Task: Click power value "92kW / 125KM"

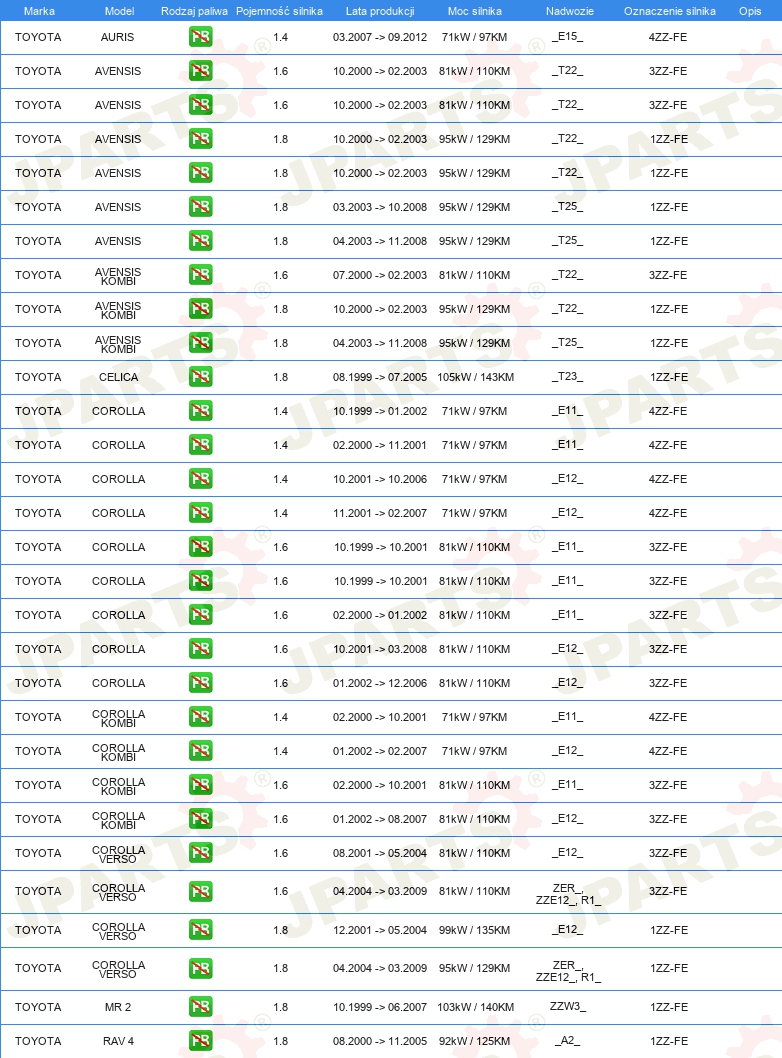Action: (x=474, y=1041)
